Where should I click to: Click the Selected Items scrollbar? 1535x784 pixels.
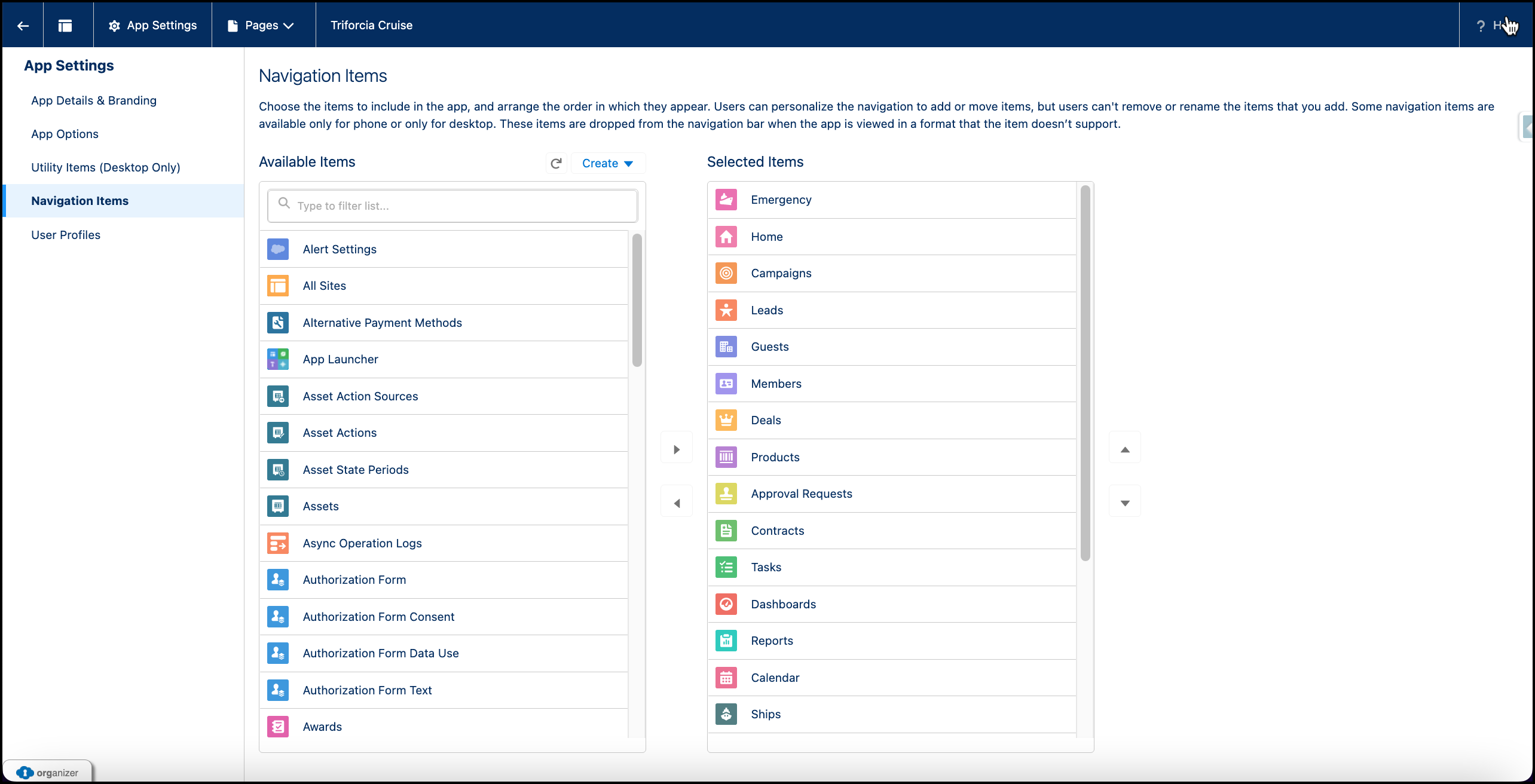pyautogui.click(x=1085, y=373)
